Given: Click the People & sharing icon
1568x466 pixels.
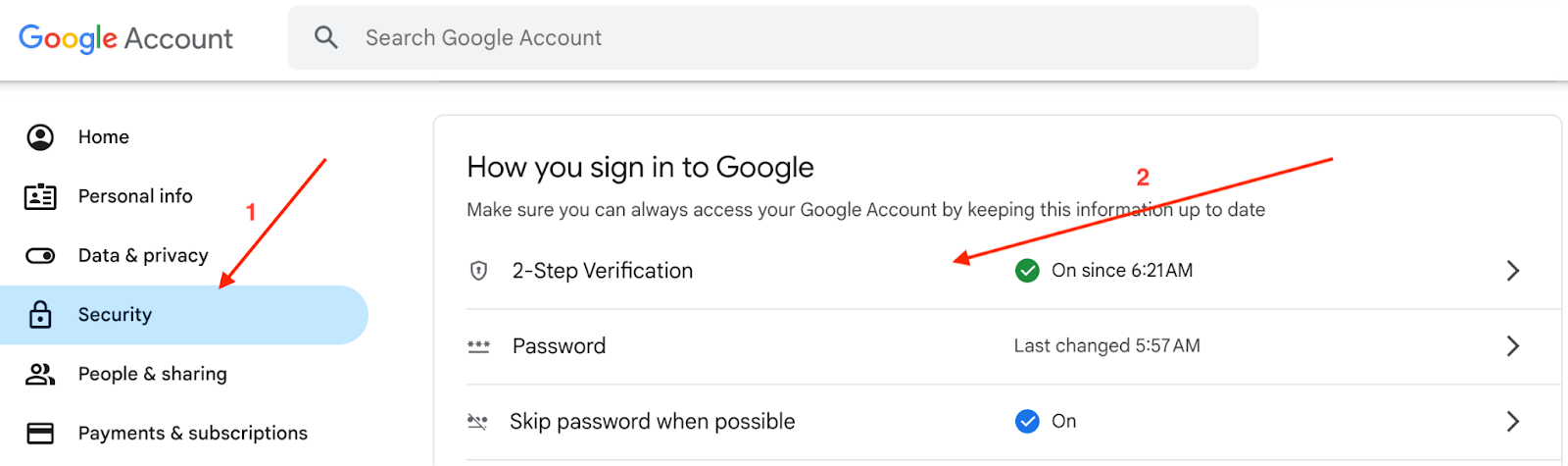Looking at the screenshot, I should [x=40, y=374].
